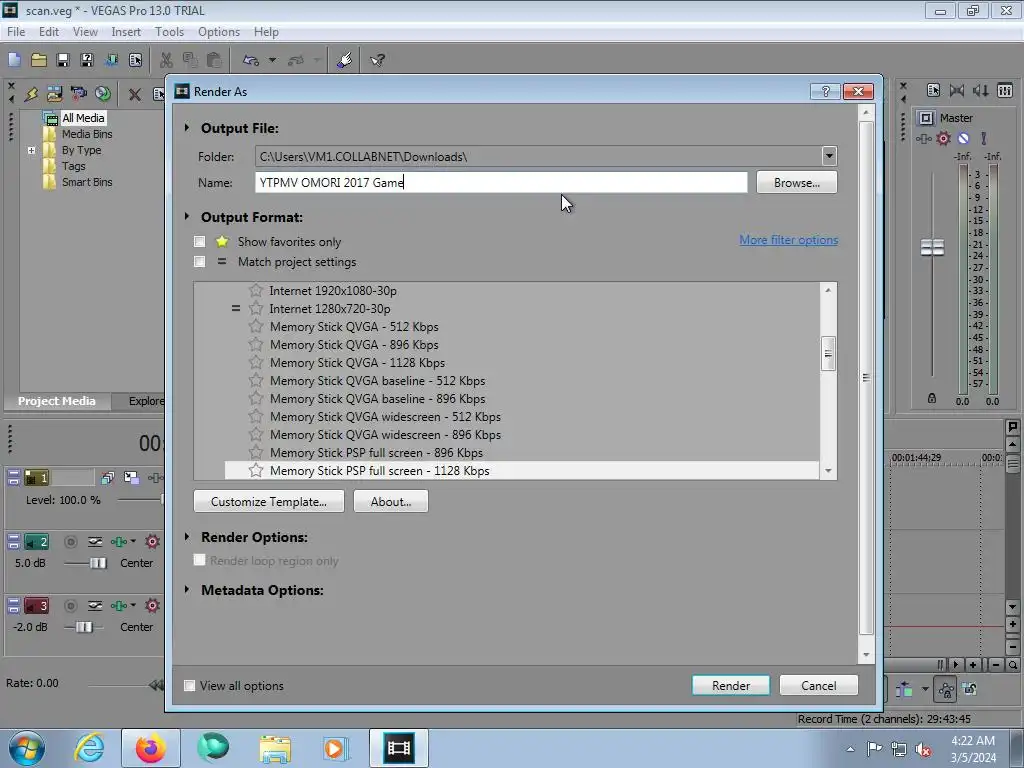The height and width of the screenshot is (768, 1024).
Task: Expand By Type tree node plus sign
Action: (31, 150)
